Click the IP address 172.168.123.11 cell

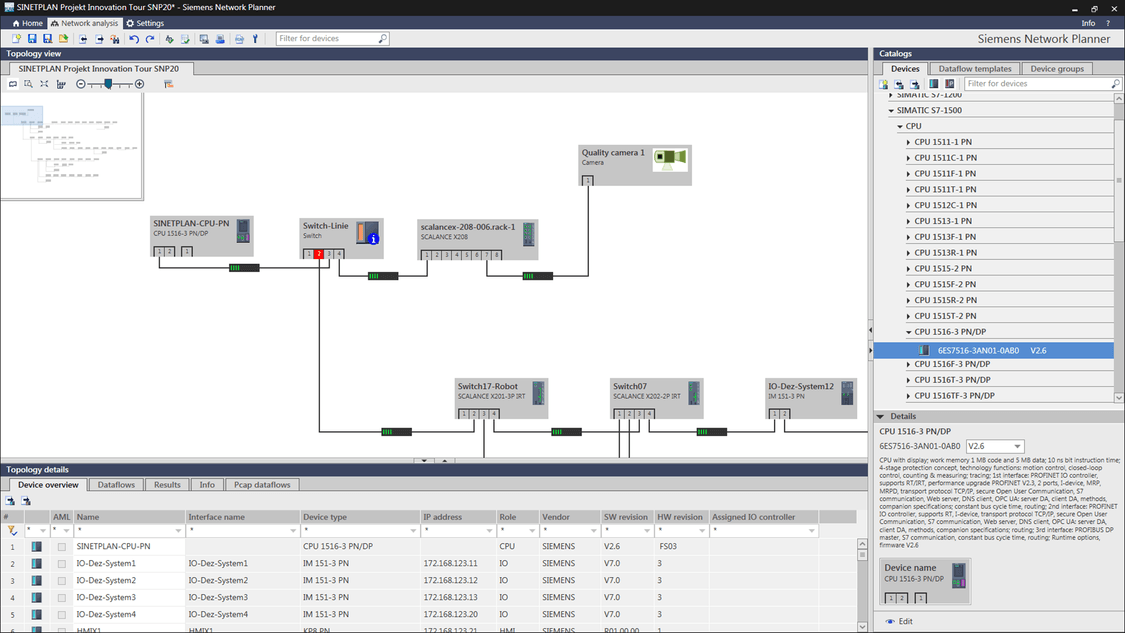(458, 564)
